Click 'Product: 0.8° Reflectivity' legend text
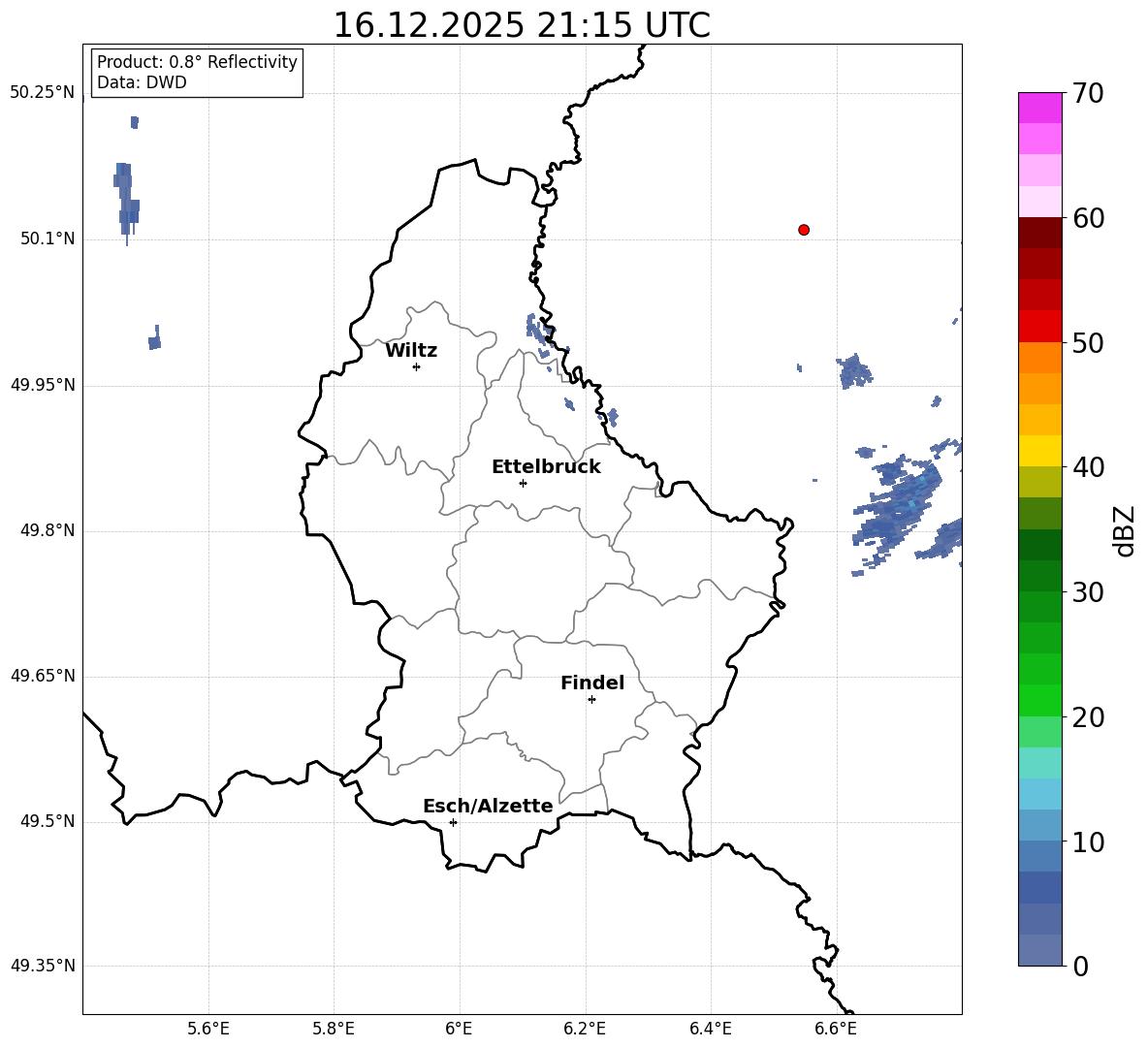 pyautogui.click(x=197, y=61)
